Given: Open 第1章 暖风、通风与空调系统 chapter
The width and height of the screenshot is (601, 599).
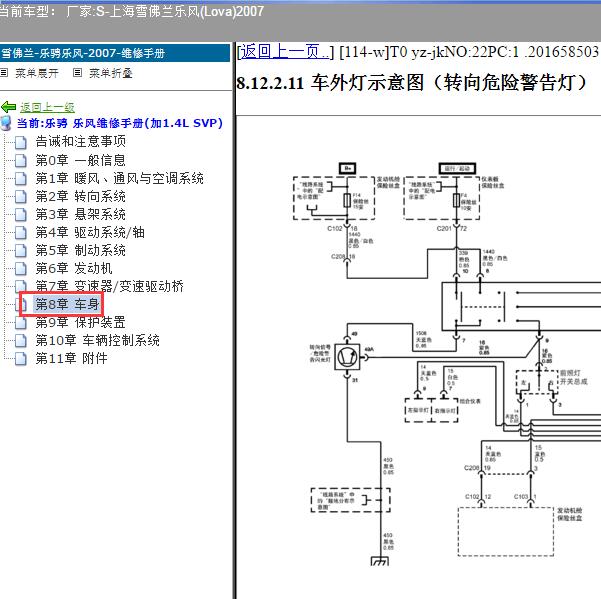Looking at the screenshot, I should click(x=120, y=178).
